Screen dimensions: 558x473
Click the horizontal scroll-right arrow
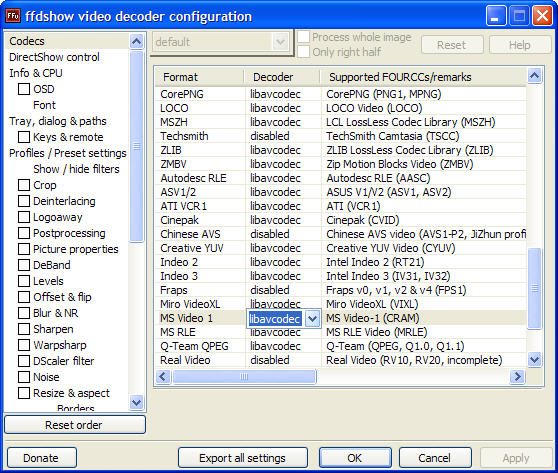517,377
